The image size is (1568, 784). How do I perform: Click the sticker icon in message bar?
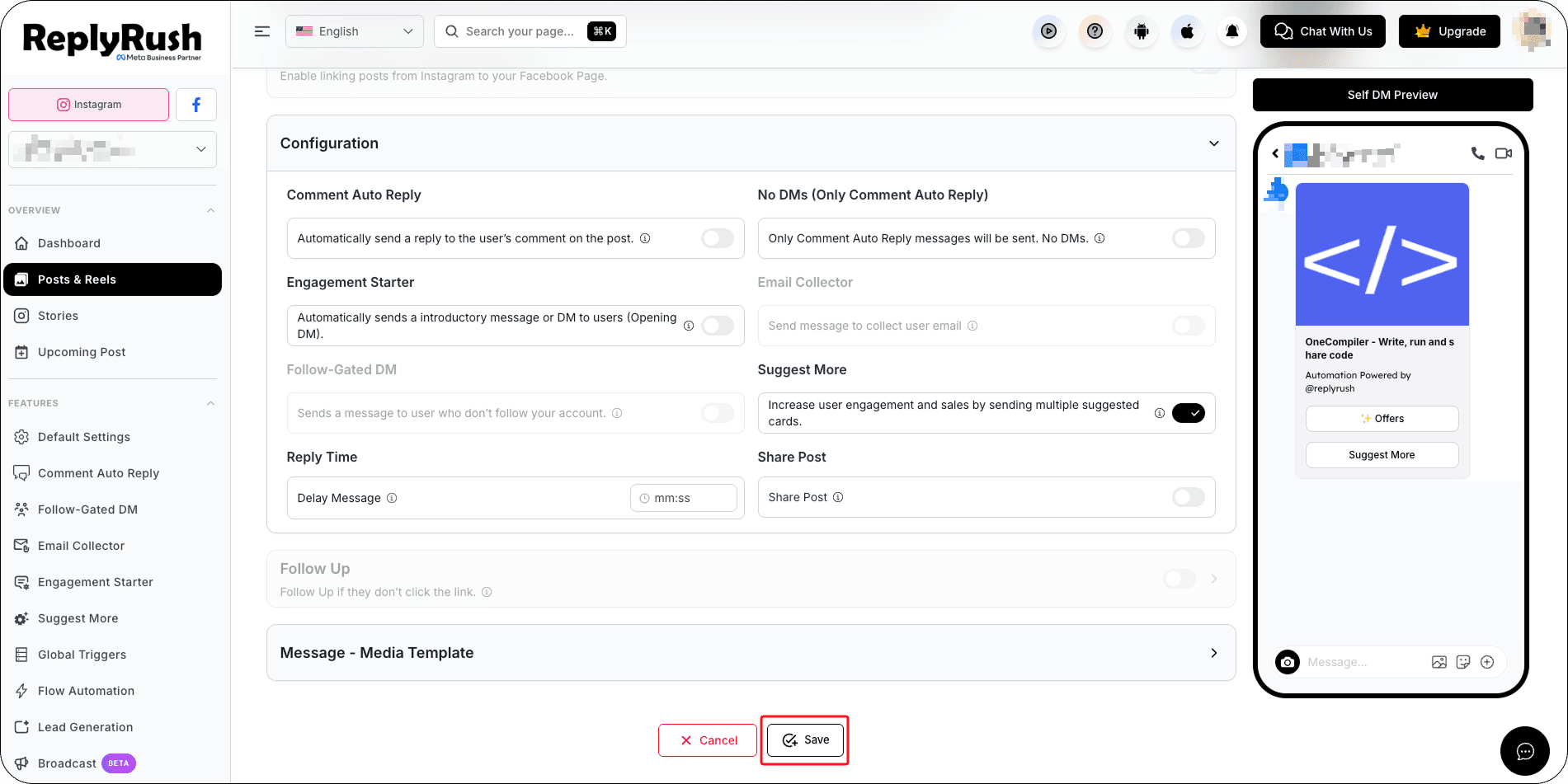click(x=1463, y=662)
